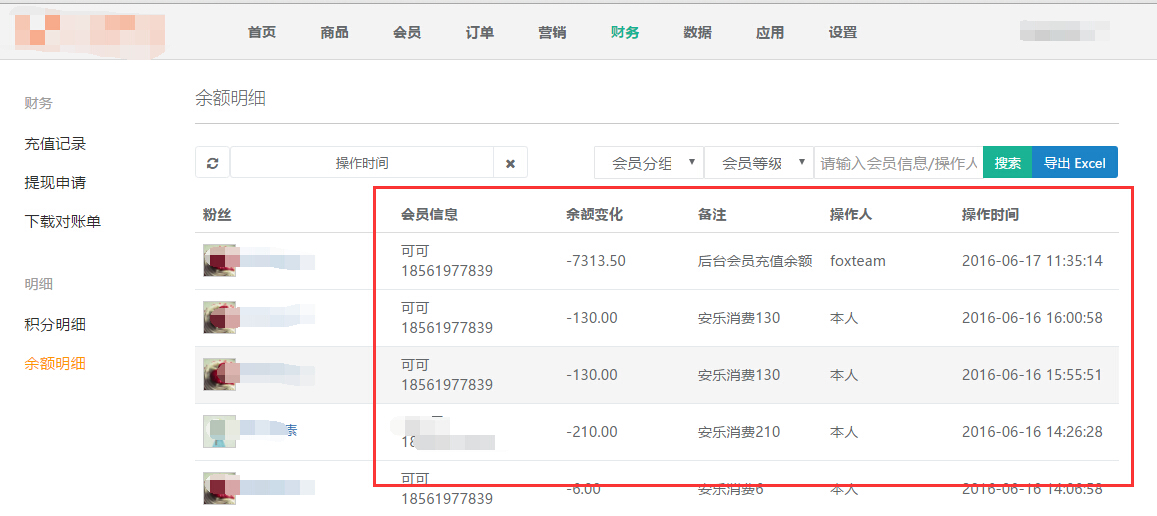The image size is (1157, 516).
Task: Click the -210.00 balance change value
Action: [x=592, y=431]
